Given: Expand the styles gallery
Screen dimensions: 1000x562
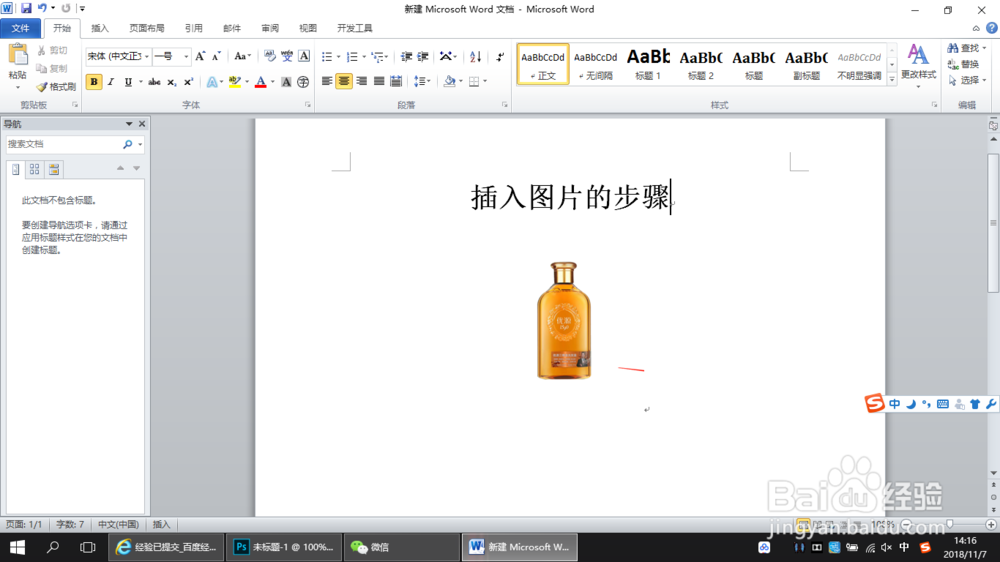Looking at the screenshot, I should click(892, 79).
